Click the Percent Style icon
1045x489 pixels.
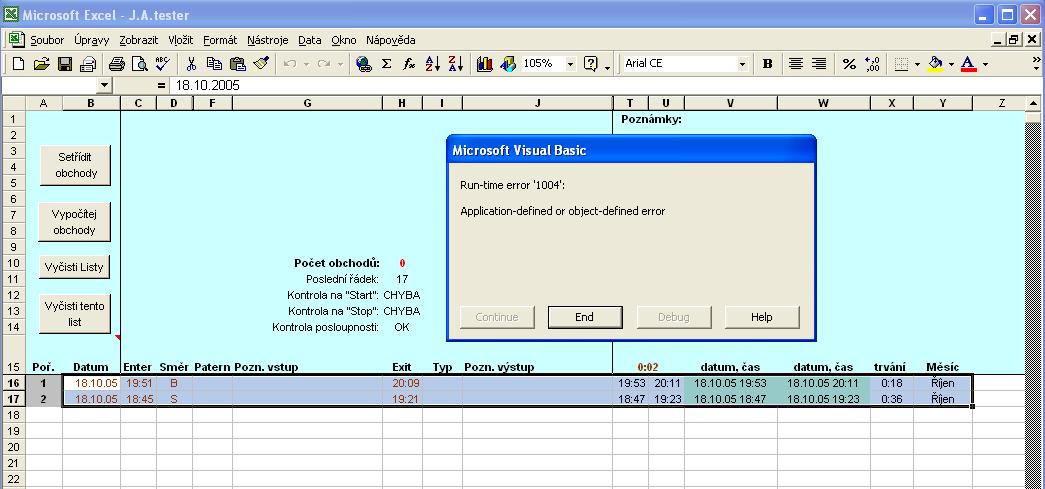coord(849,64)
